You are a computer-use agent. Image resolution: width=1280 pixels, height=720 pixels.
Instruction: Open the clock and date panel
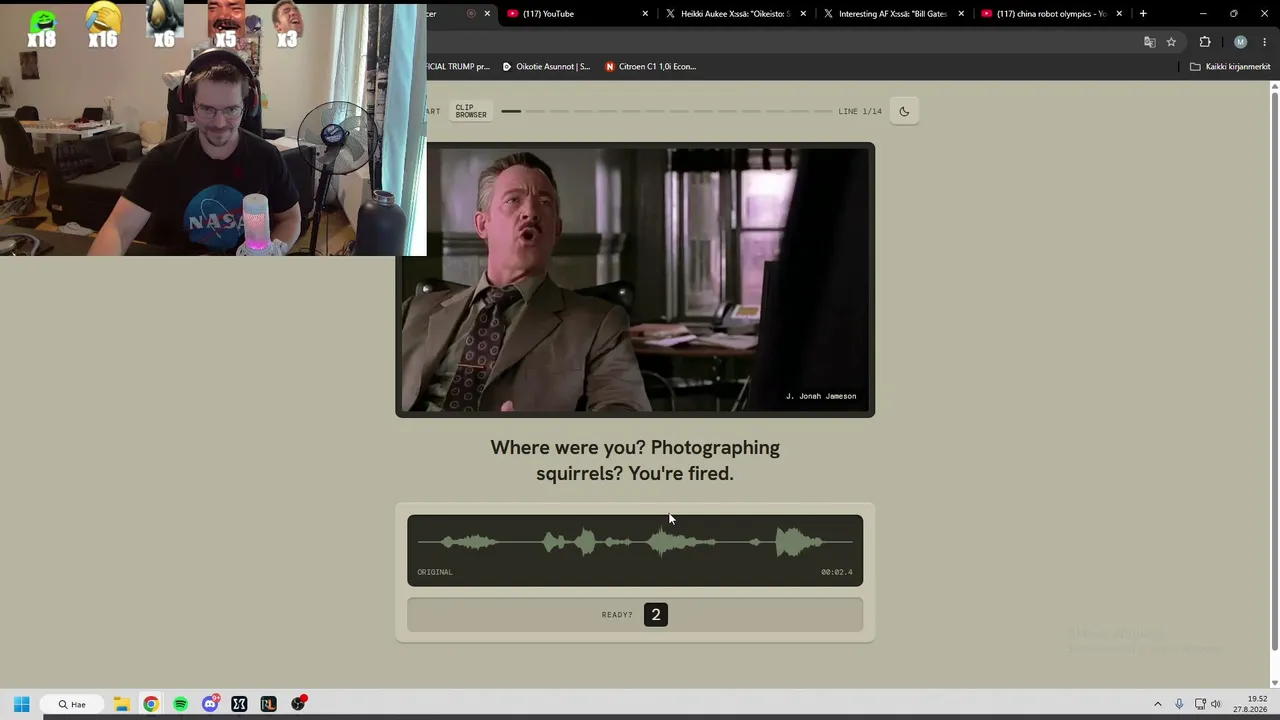1250,704
